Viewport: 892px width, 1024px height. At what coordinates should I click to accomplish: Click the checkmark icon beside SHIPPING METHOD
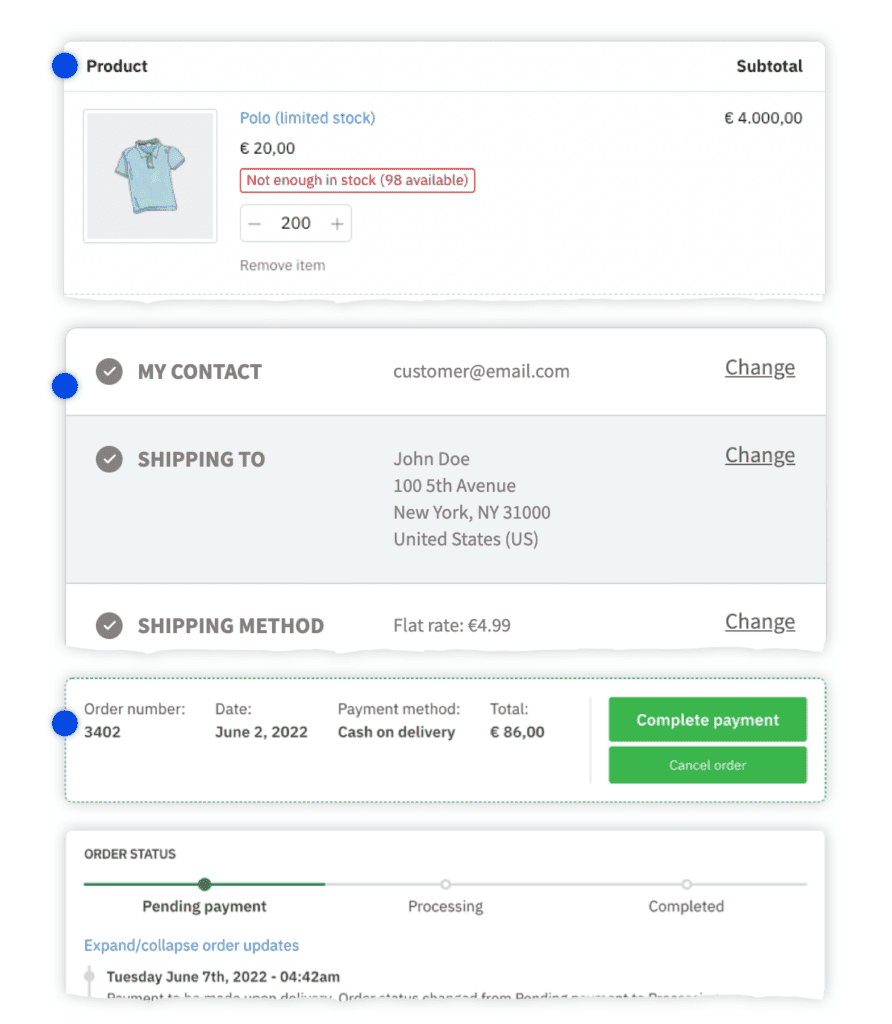coord(109,625)
